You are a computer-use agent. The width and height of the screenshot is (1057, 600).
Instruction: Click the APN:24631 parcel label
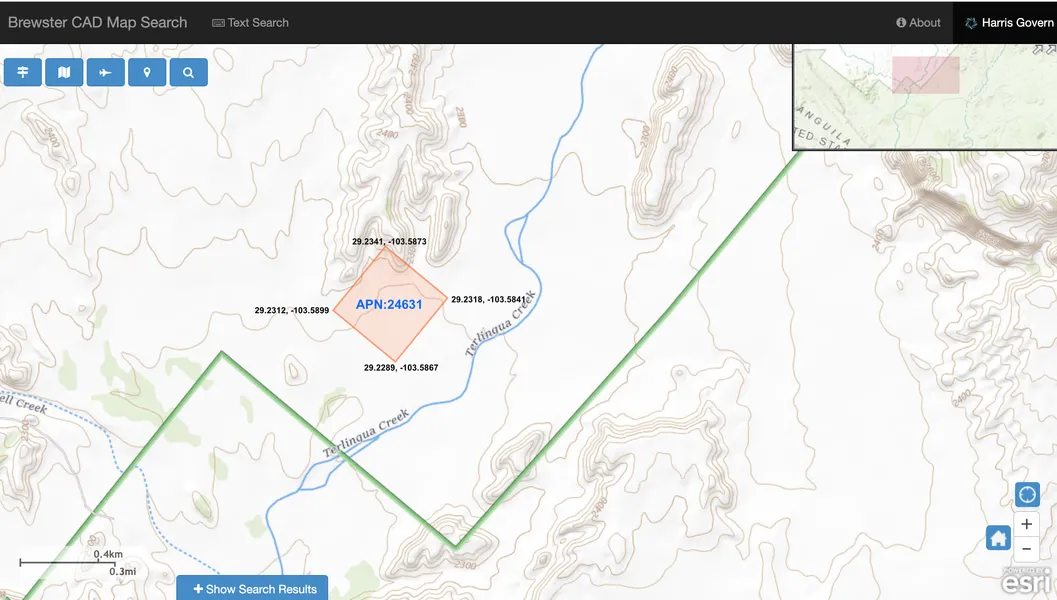pyautogui.click(x=389, y=305)
